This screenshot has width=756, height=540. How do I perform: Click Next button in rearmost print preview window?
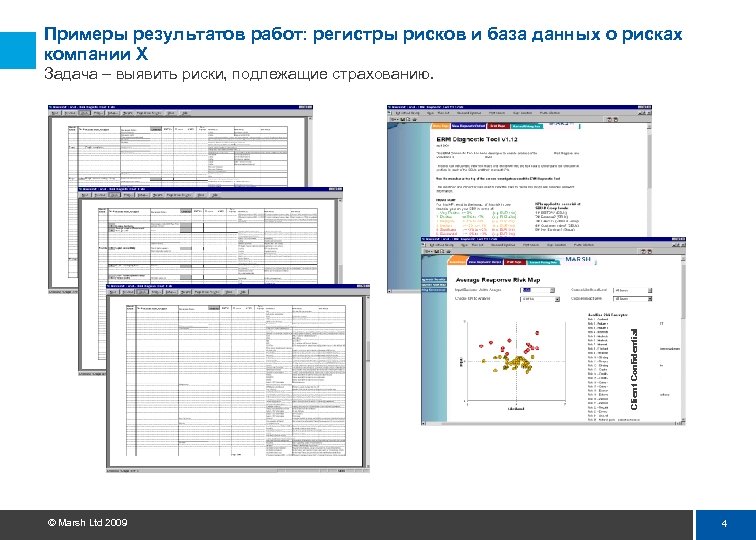(55, 113)
